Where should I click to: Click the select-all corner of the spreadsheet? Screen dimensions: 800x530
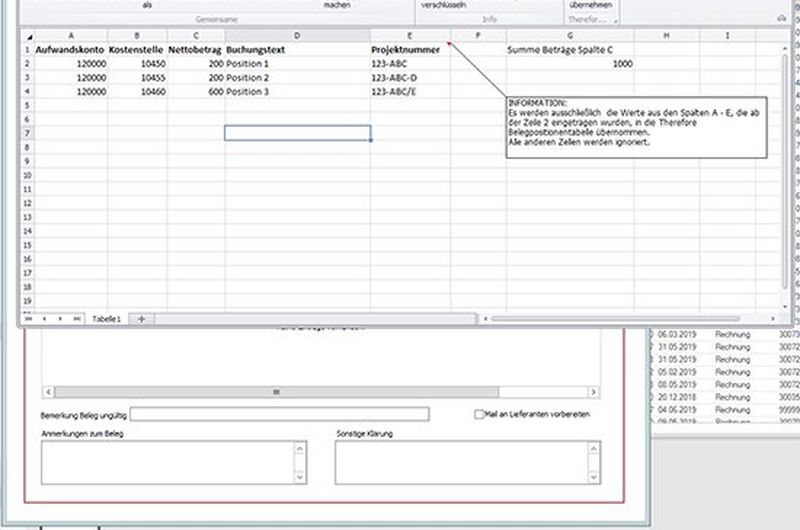[29, 36]
